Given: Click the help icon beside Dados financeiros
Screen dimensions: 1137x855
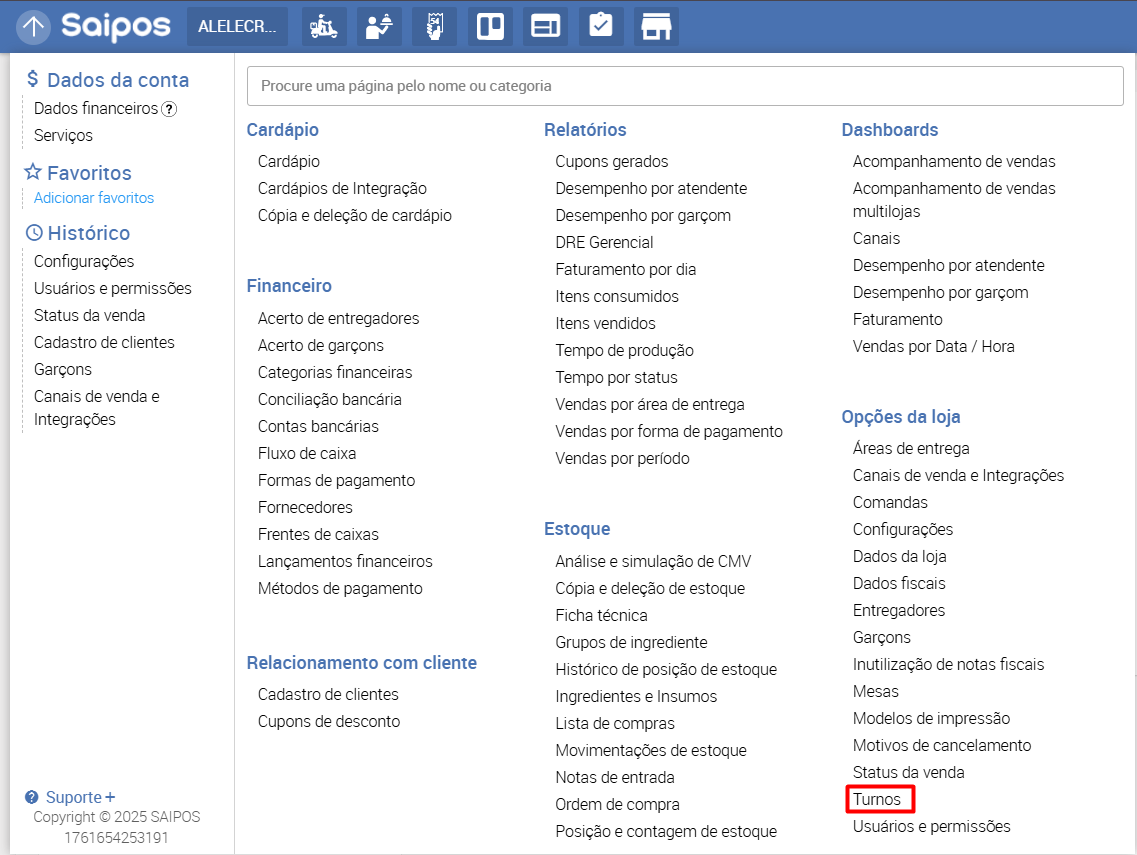Looking at the screenshot, I should pyautogui.click(x=169, y=109).
